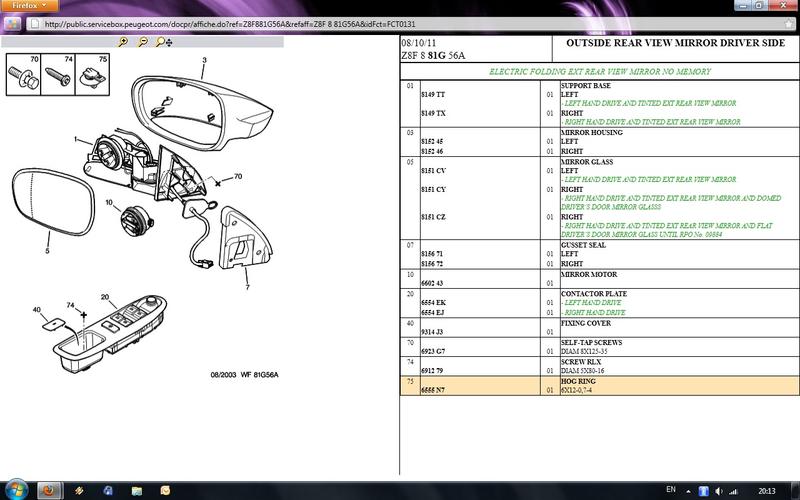Click part number 8149 TT
Screen dimensions: 800x500
[433, 95]
